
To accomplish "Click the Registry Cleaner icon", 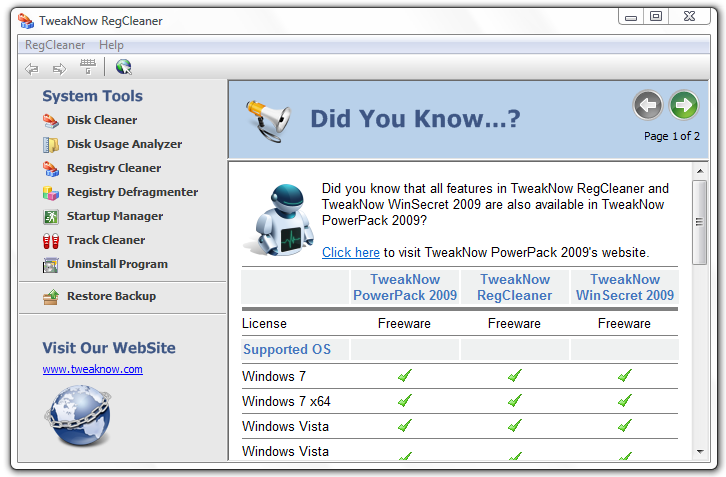I will [x=50, y=169].
